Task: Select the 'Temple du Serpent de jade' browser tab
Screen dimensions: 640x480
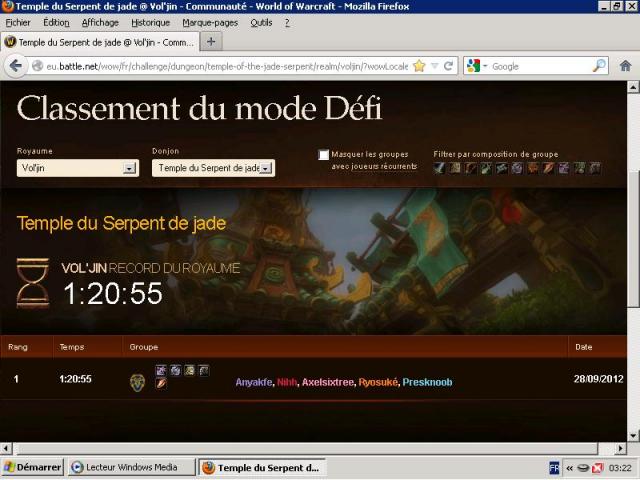Action: 100,42
